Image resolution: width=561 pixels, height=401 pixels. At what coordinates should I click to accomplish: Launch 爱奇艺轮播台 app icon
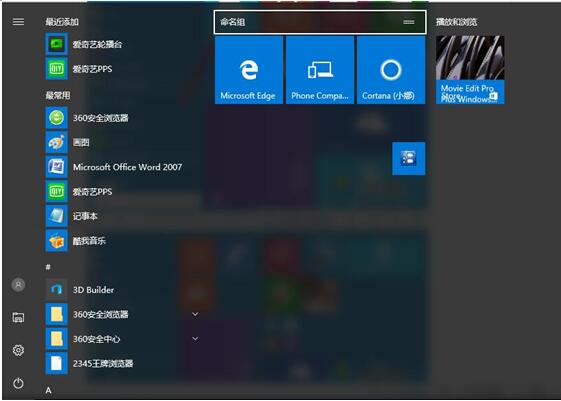(57, 44)
